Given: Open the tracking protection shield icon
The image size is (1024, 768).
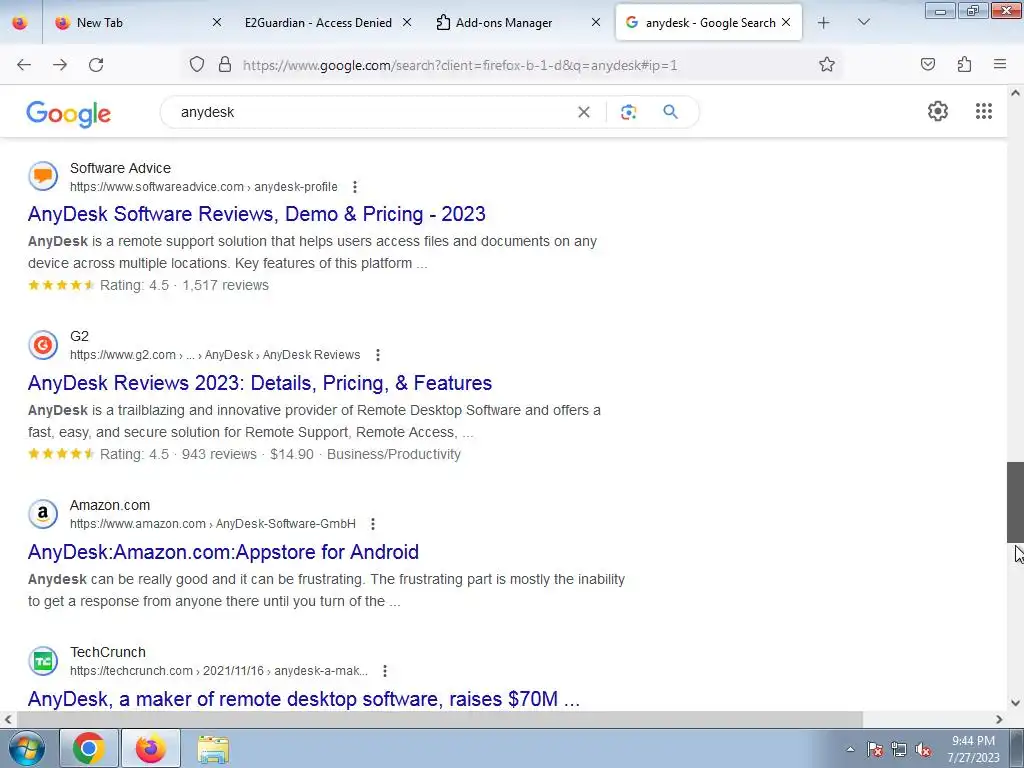Looking at the screenshot, I should pyautogui.click(x=197, y=64).
